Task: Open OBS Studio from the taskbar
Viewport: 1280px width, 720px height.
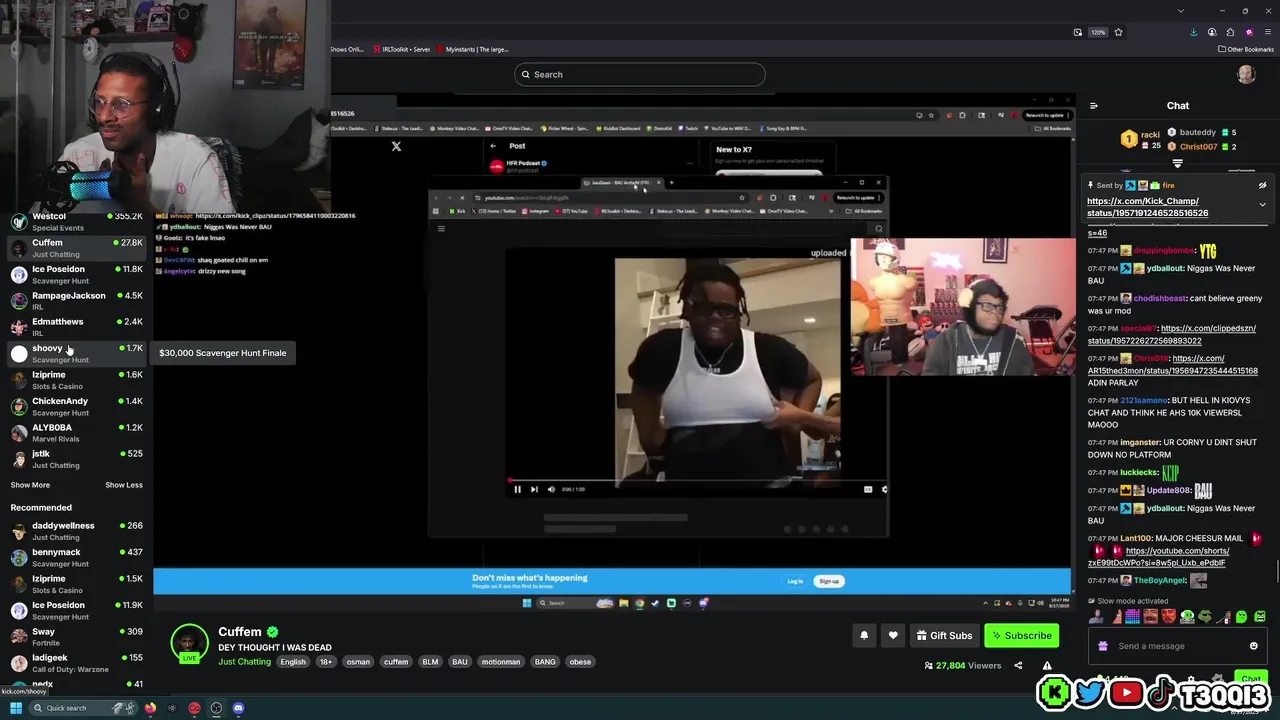Action: (216, 708)
